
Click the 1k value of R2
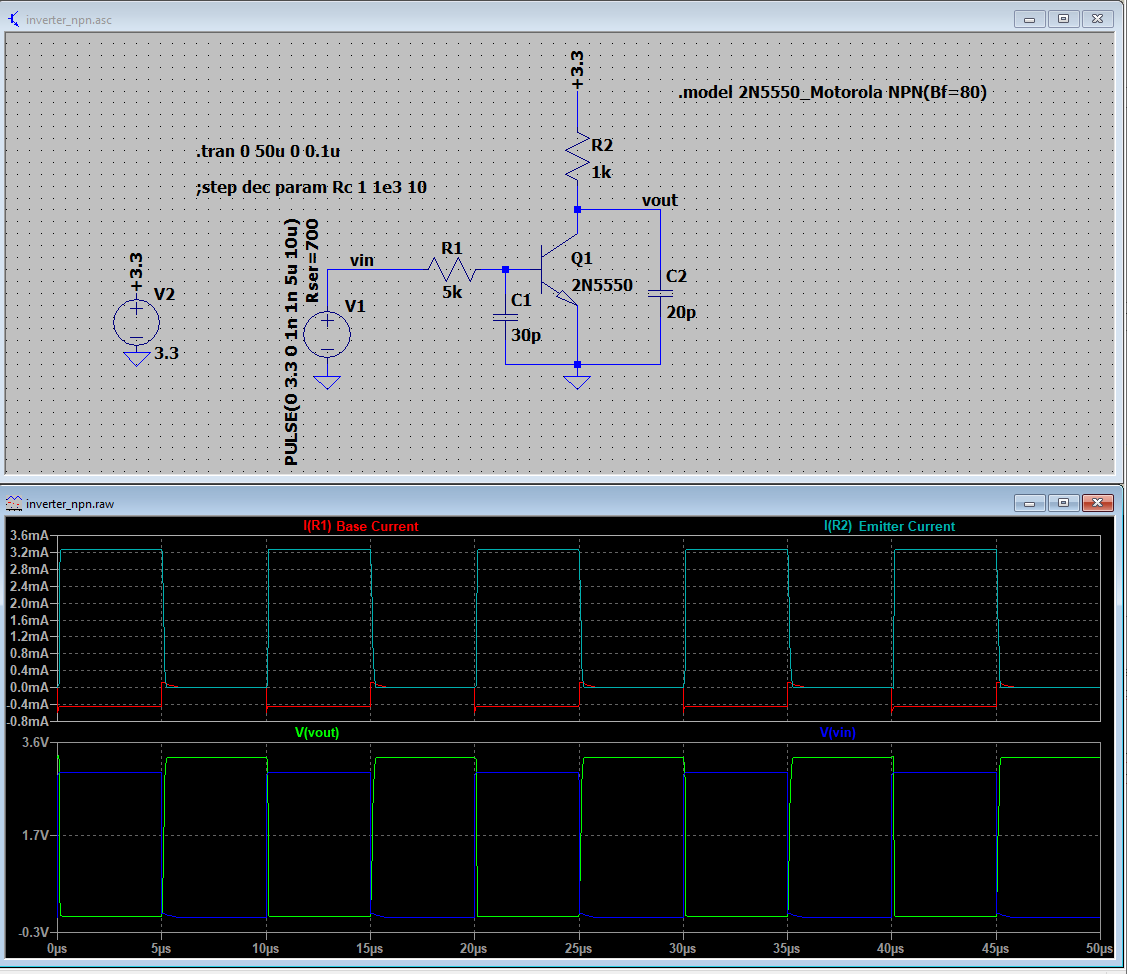coord(601,173)
